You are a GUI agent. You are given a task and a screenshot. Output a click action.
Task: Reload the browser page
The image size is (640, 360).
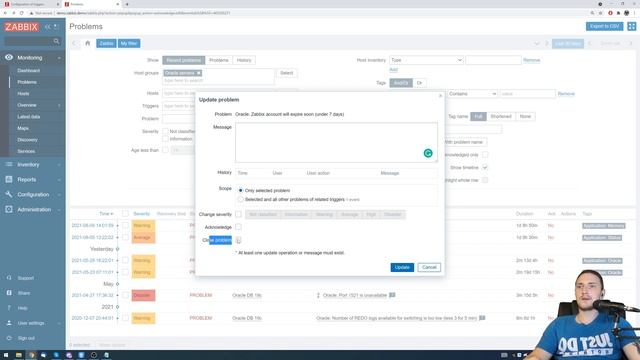(21, 13)
